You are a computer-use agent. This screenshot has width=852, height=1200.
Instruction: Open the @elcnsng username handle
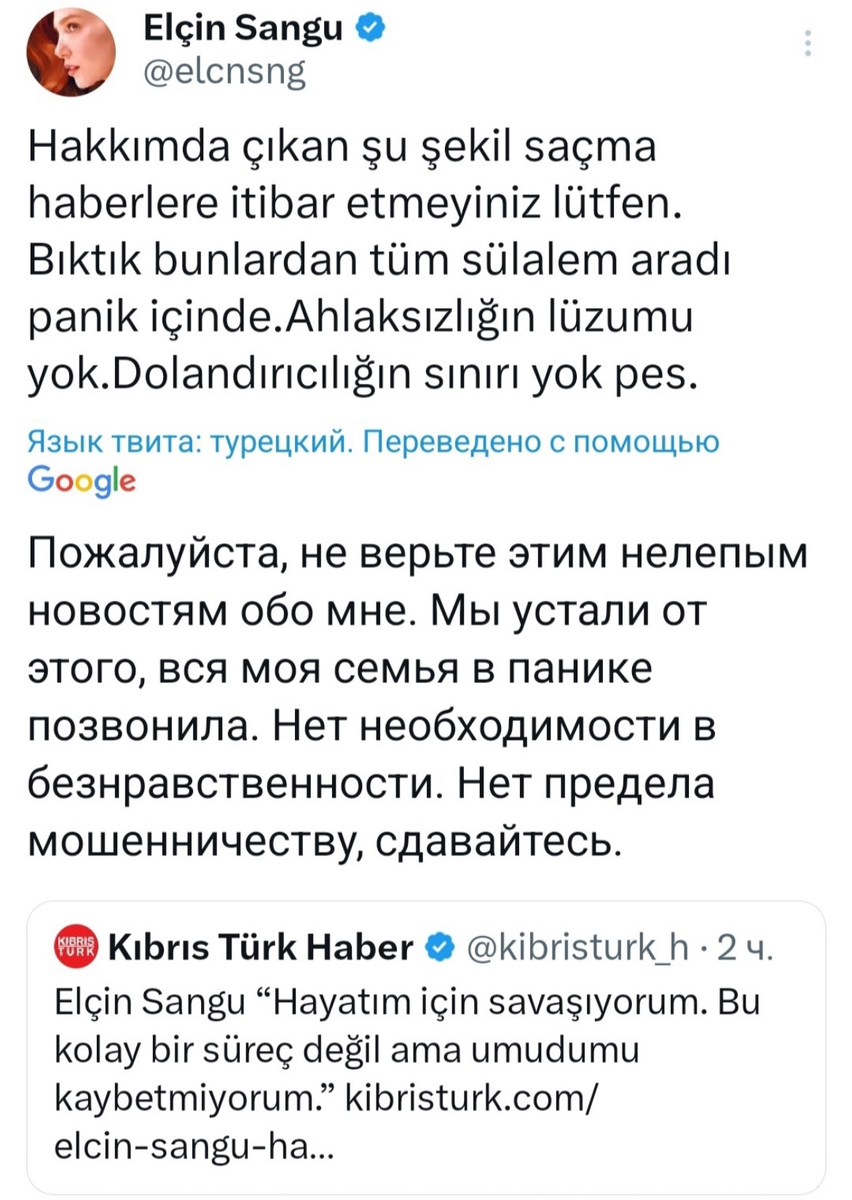click(x=225, y=71)
